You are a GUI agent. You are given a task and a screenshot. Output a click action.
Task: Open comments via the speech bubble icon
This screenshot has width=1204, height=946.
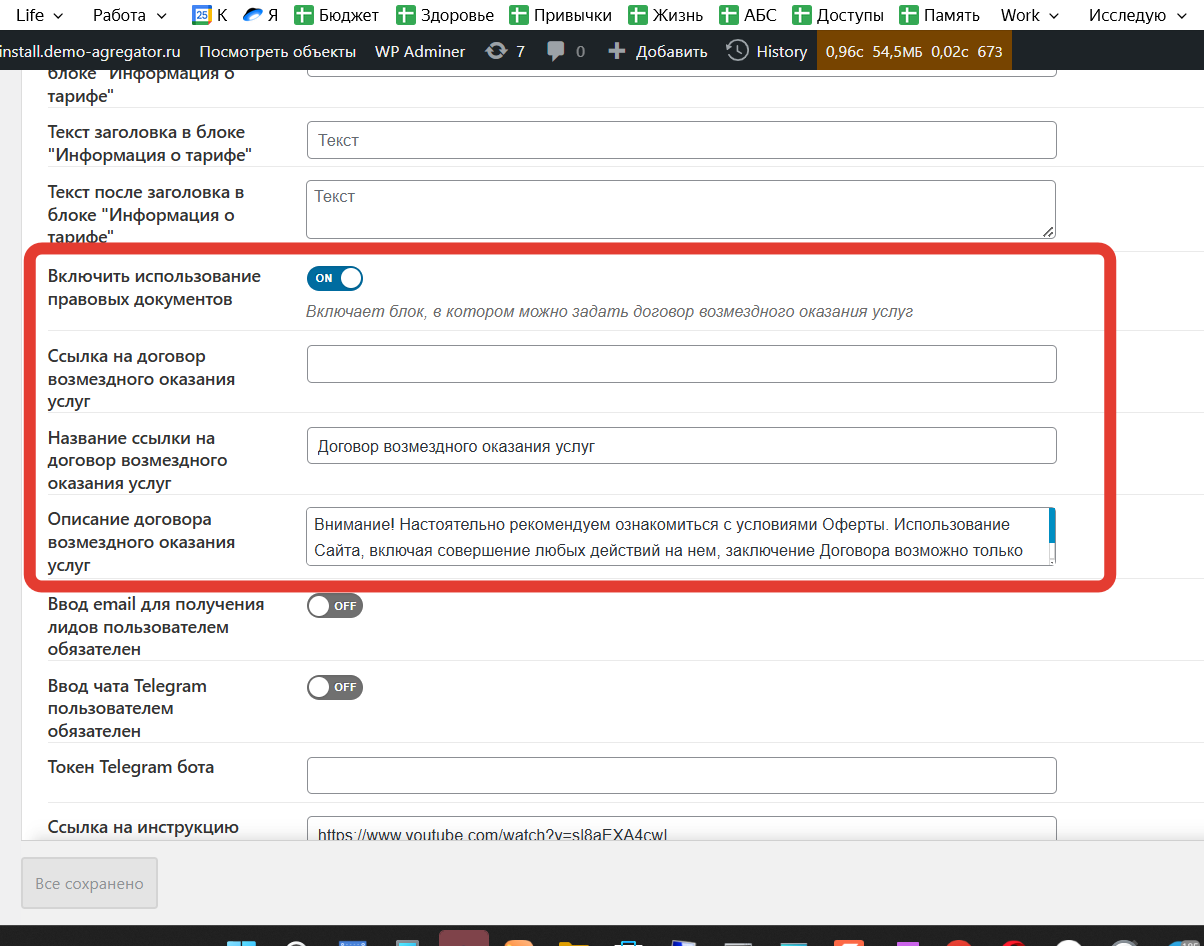coord(557,51)
